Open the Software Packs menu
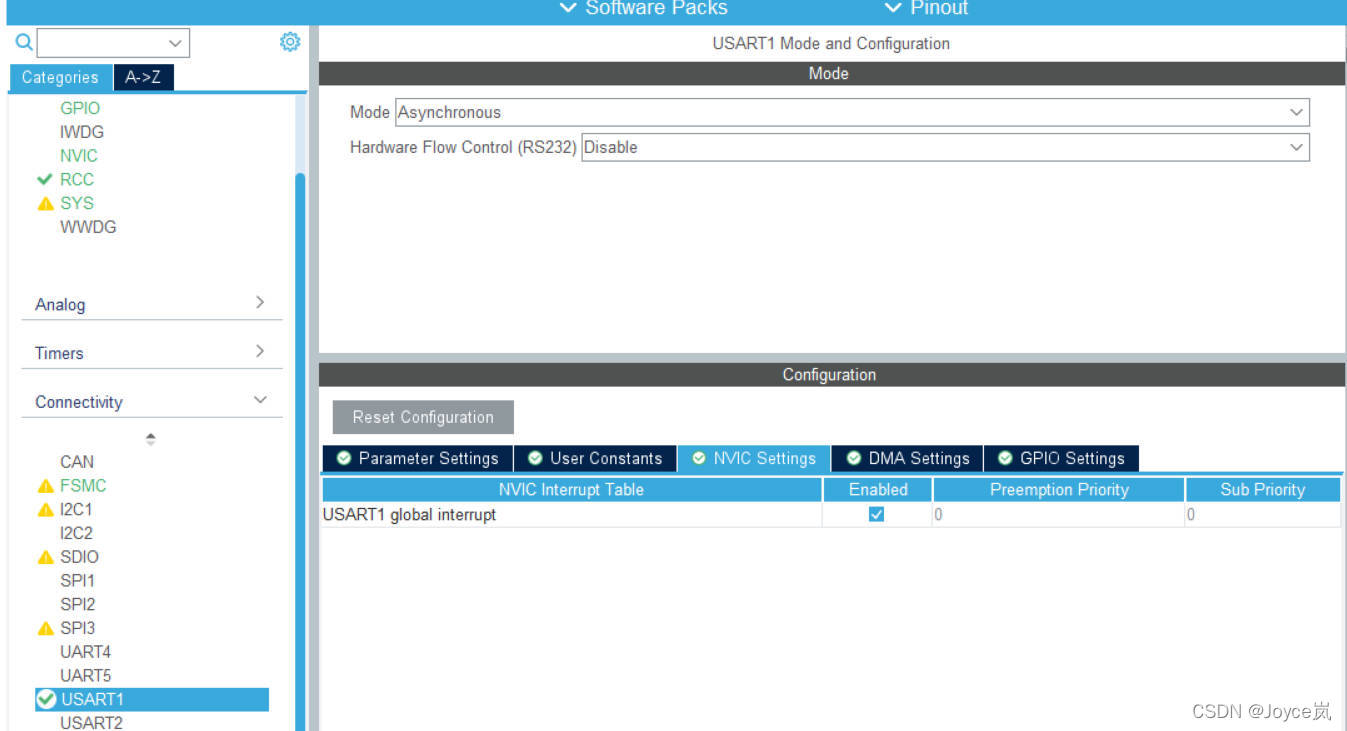Image resolution: width=1347 pixels, height=731 pixels. click(x=643, y=9)
